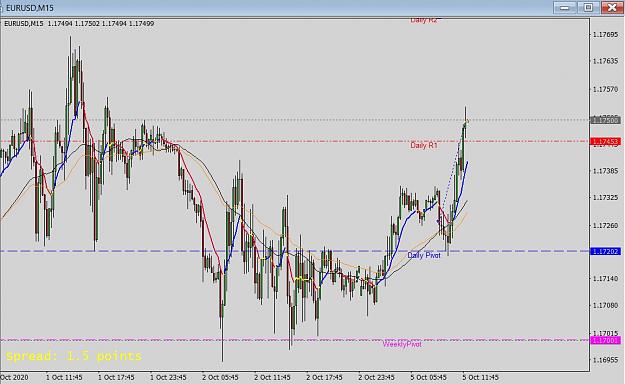625x384 pixels.
Task: Click the Daily R2 label at top
Action: tap(424, 20)
